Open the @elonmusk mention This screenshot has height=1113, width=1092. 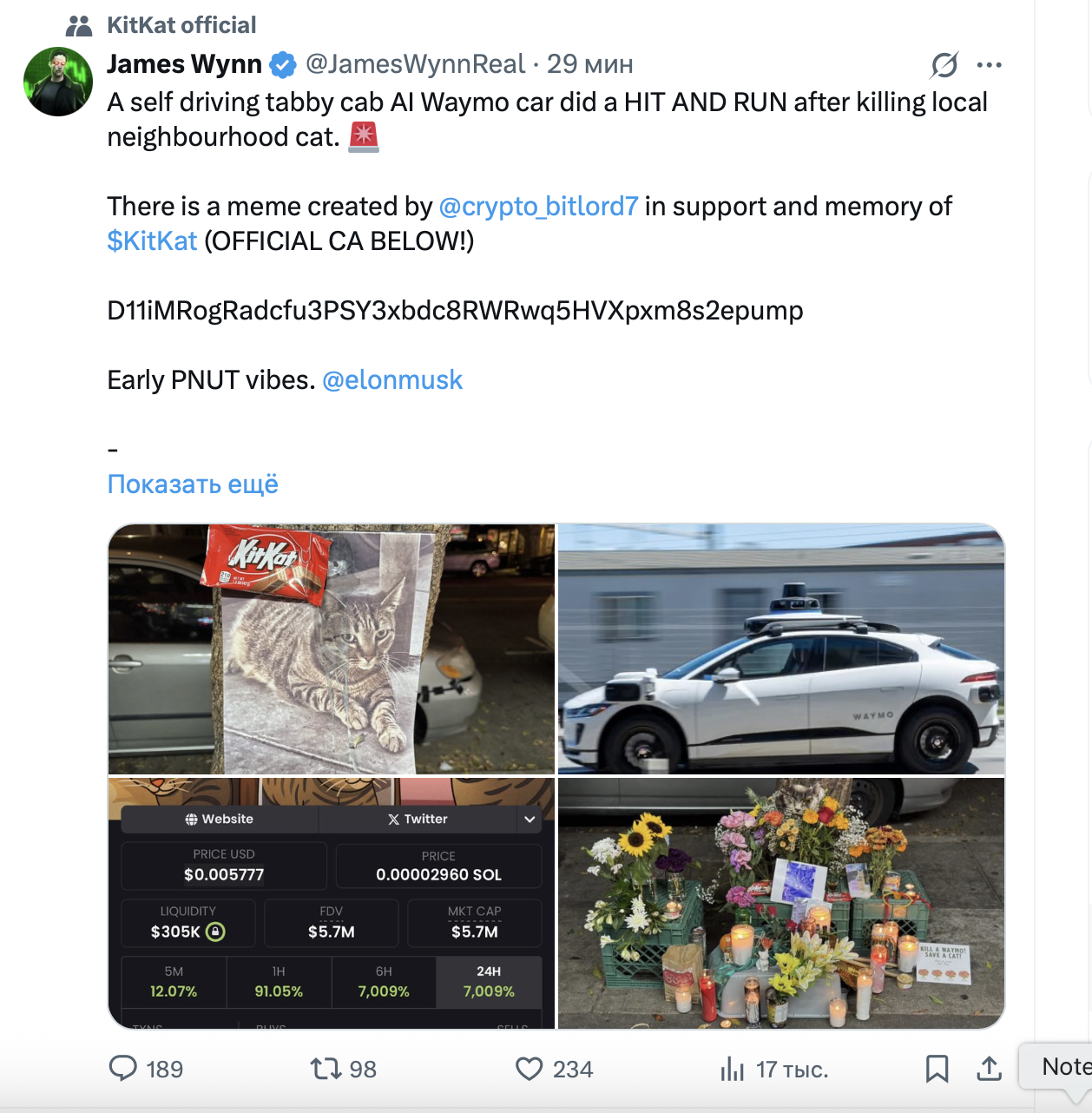pyautogui.click(x=392, y=379)
